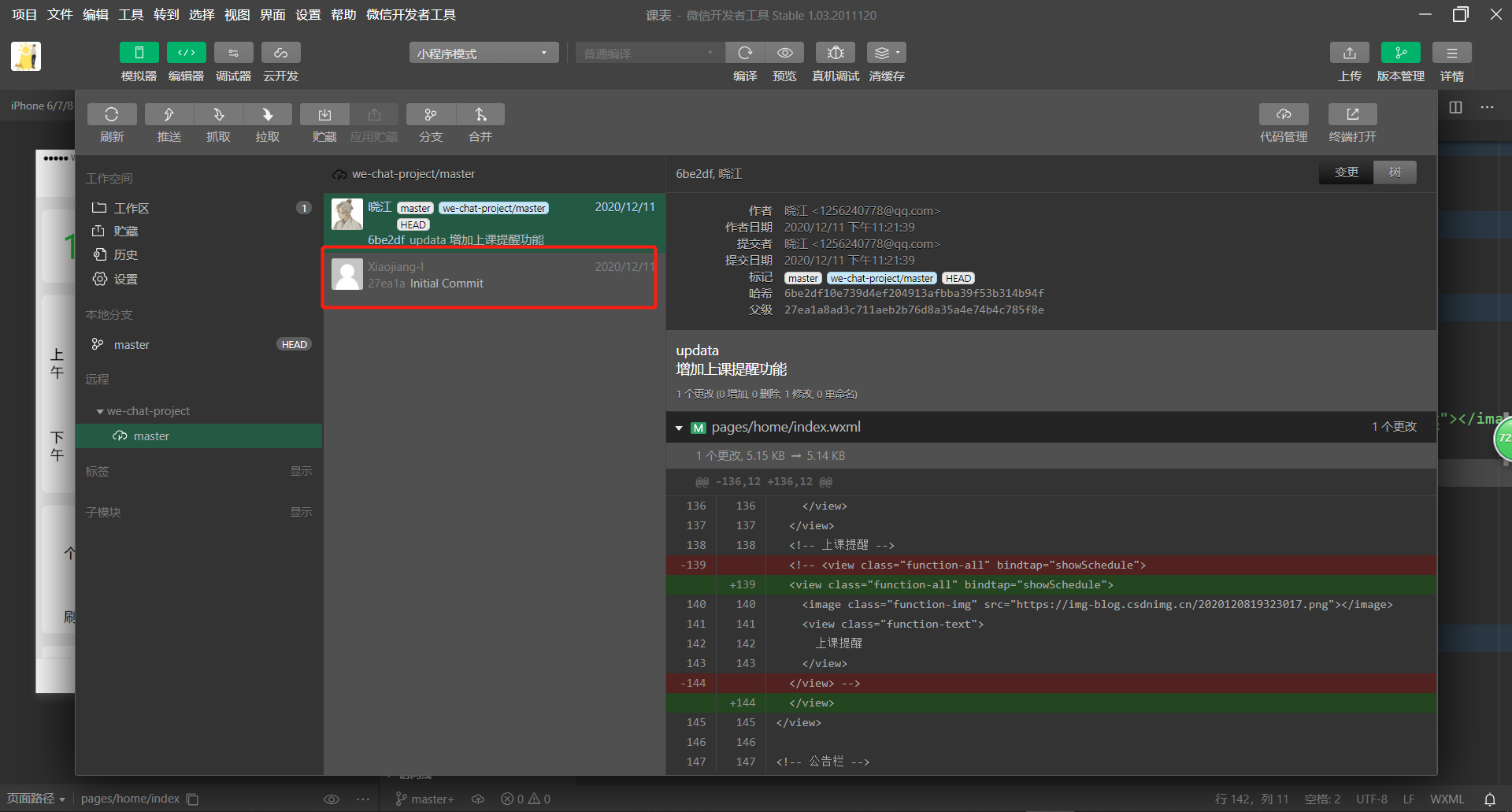The height and width of the screenshot is (812, 1512).
Task: Toggle the 编辑器 editor panel
Action: point(187,53)
